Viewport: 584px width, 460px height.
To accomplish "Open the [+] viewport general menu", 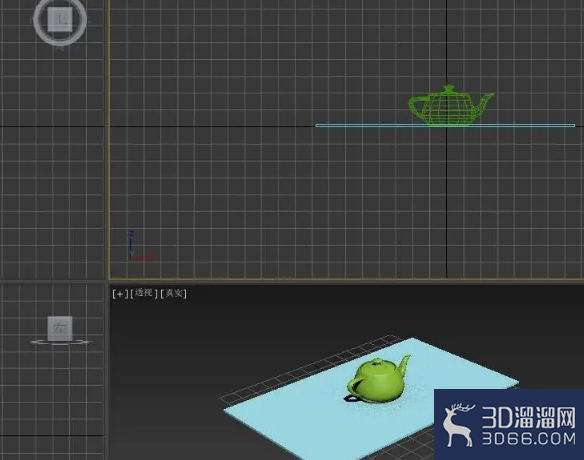I will [x=120, y=294].
